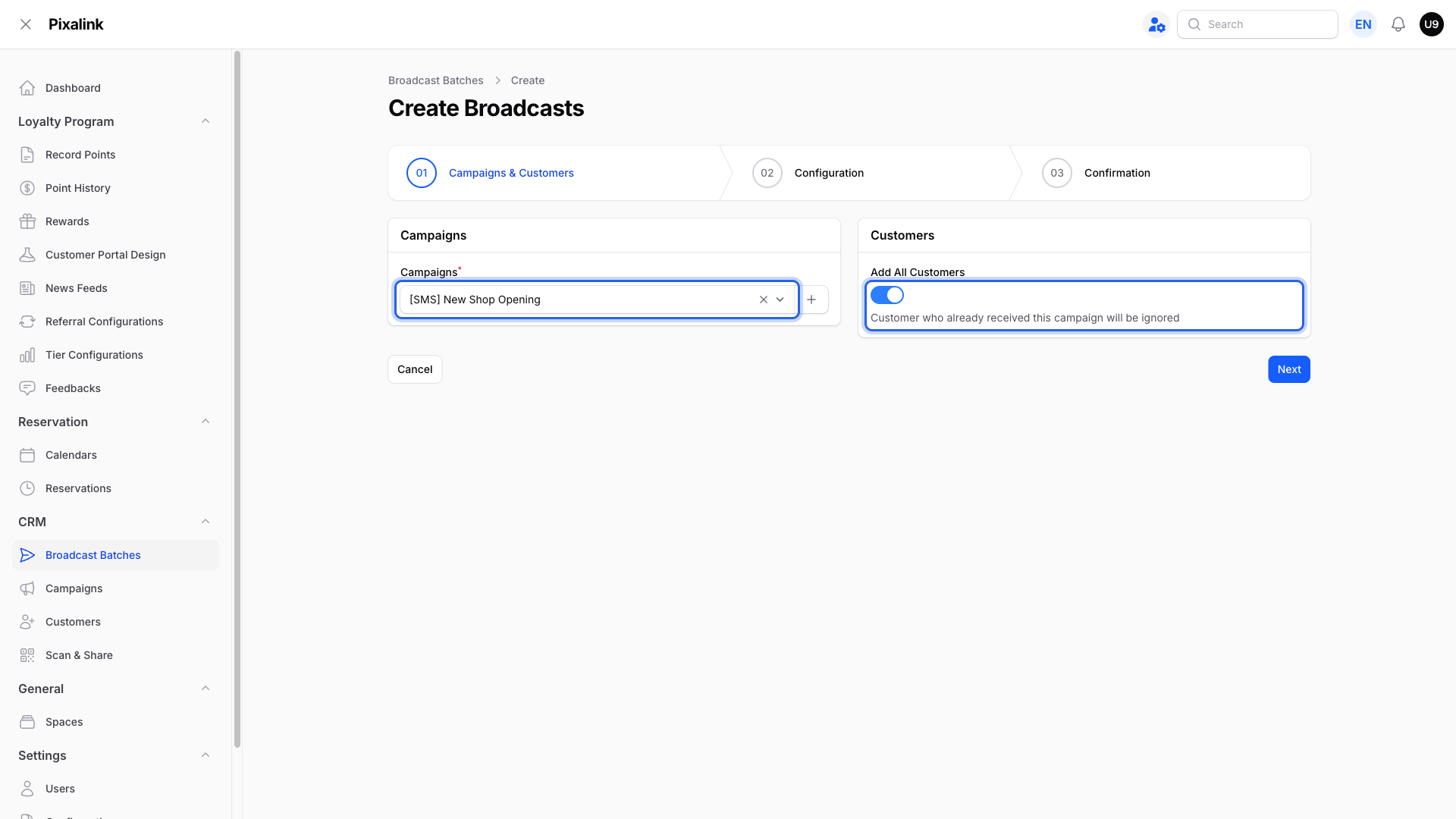Clear the selected SMS New Shop Opening campaign
The height and width of the screenshot is (819, 1456).
click(764, 300)
